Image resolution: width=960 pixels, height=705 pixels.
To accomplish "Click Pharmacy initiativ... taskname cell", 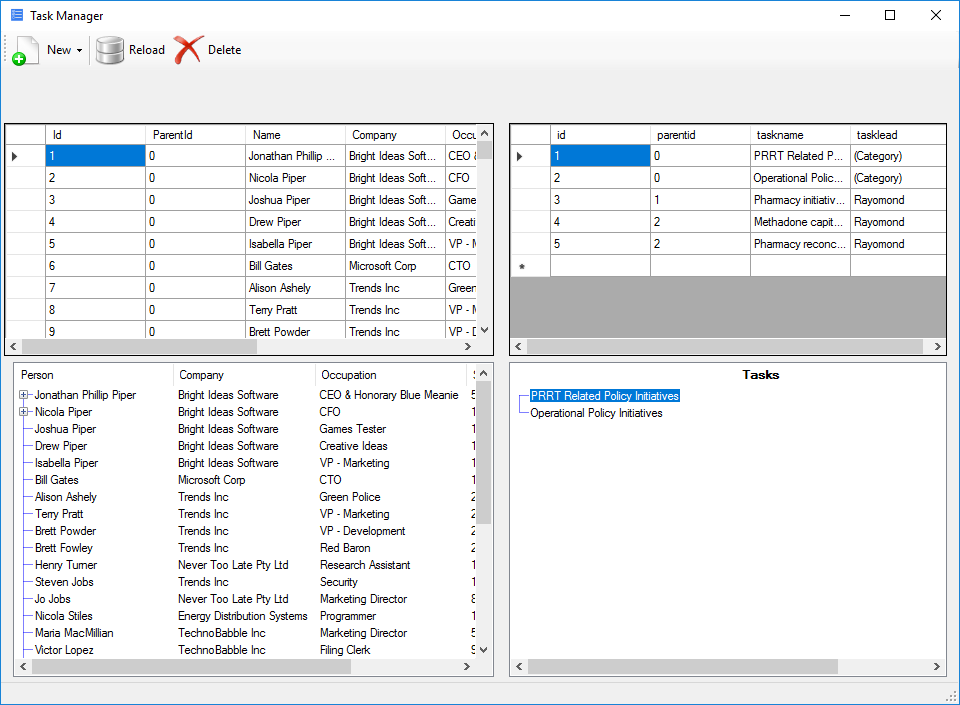I will [x=800, y=200].
